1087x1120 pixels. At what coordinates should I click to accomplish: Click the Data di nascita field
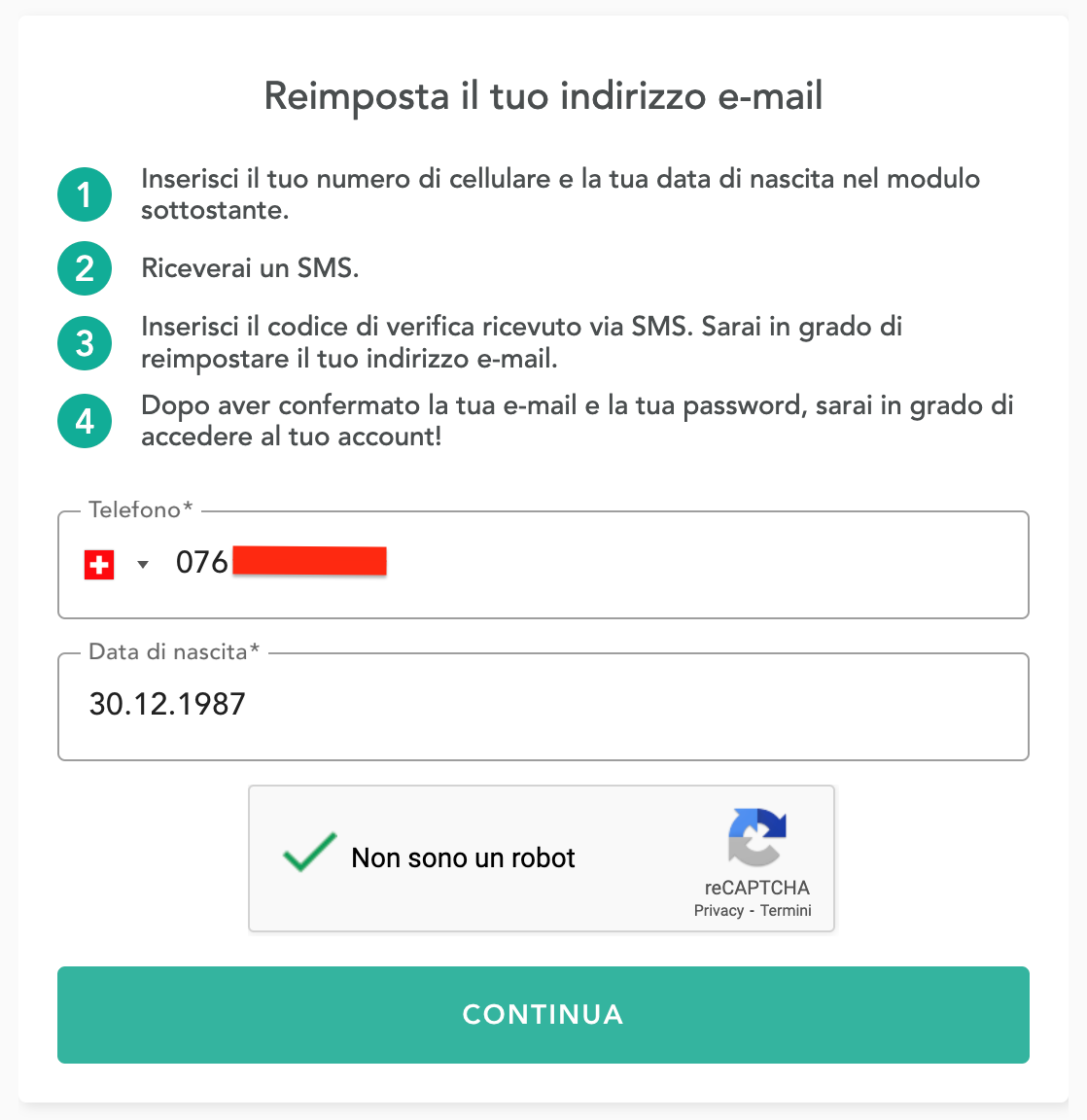pyautogui.click(x=543, y=706)
